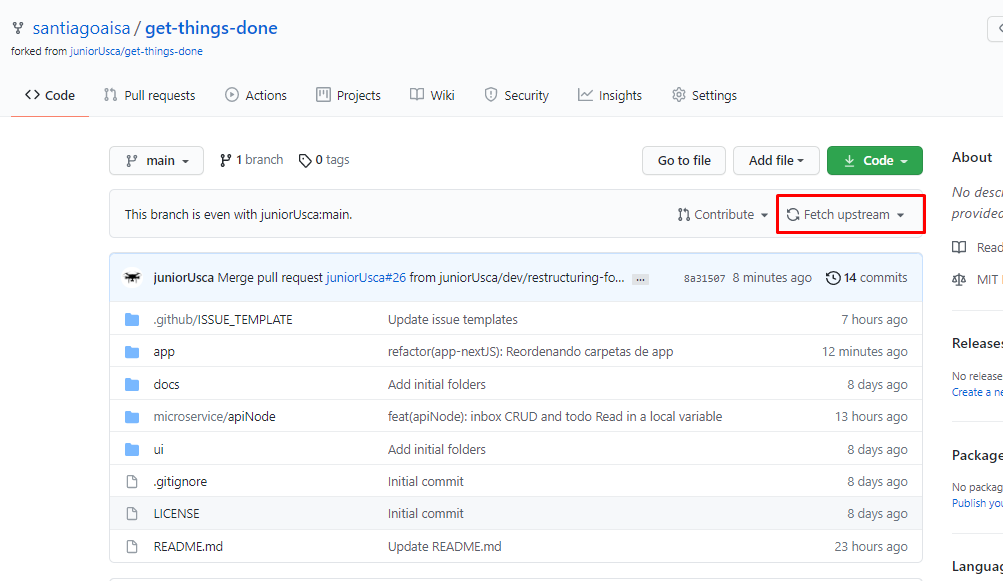Open the docs folder
The image size is (1003, 581).
click(x=166, y=385)
